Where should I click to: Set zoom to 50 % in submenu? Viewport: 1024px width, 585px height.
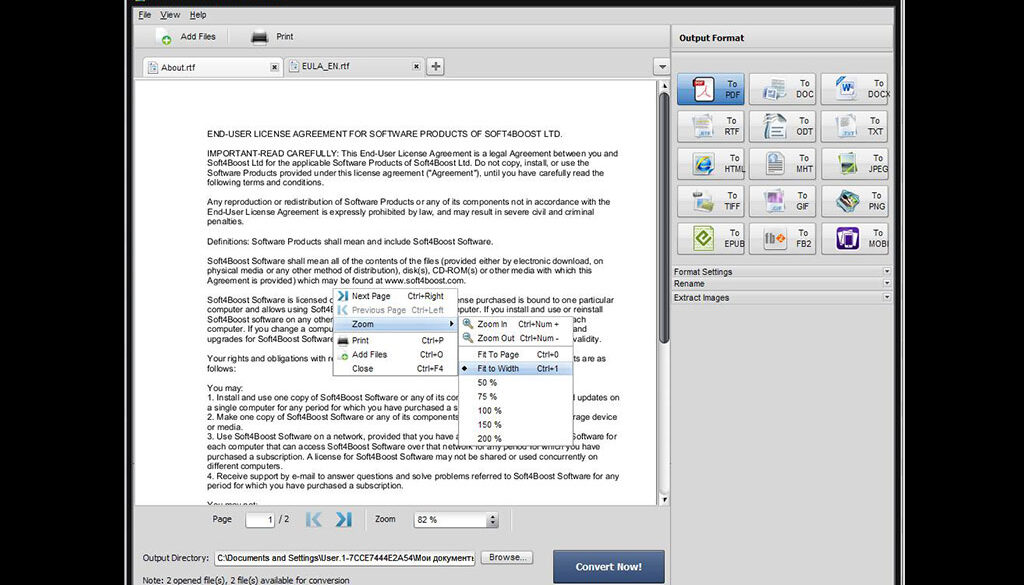pyautogui.click(x=516, y=383)
